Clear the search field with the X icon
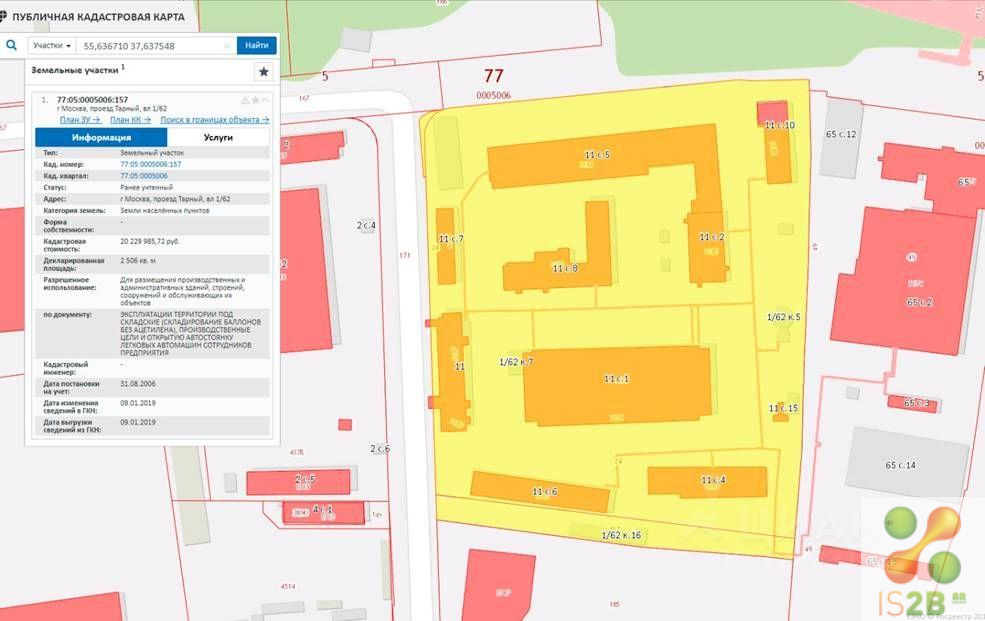This screenshot has height=621, width=985. click(x=225, y=46)
